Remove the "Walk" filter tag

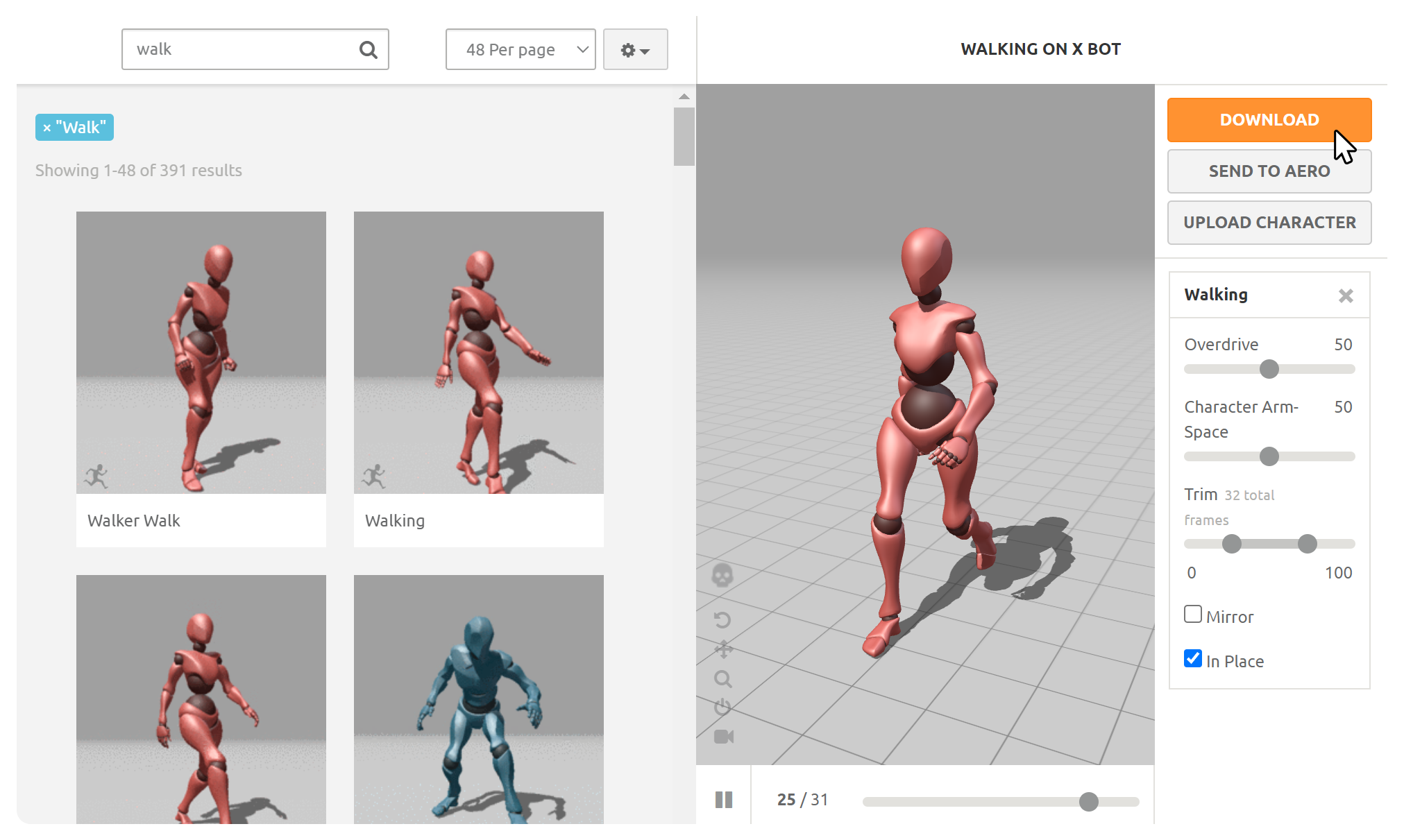tap(46, 128)
